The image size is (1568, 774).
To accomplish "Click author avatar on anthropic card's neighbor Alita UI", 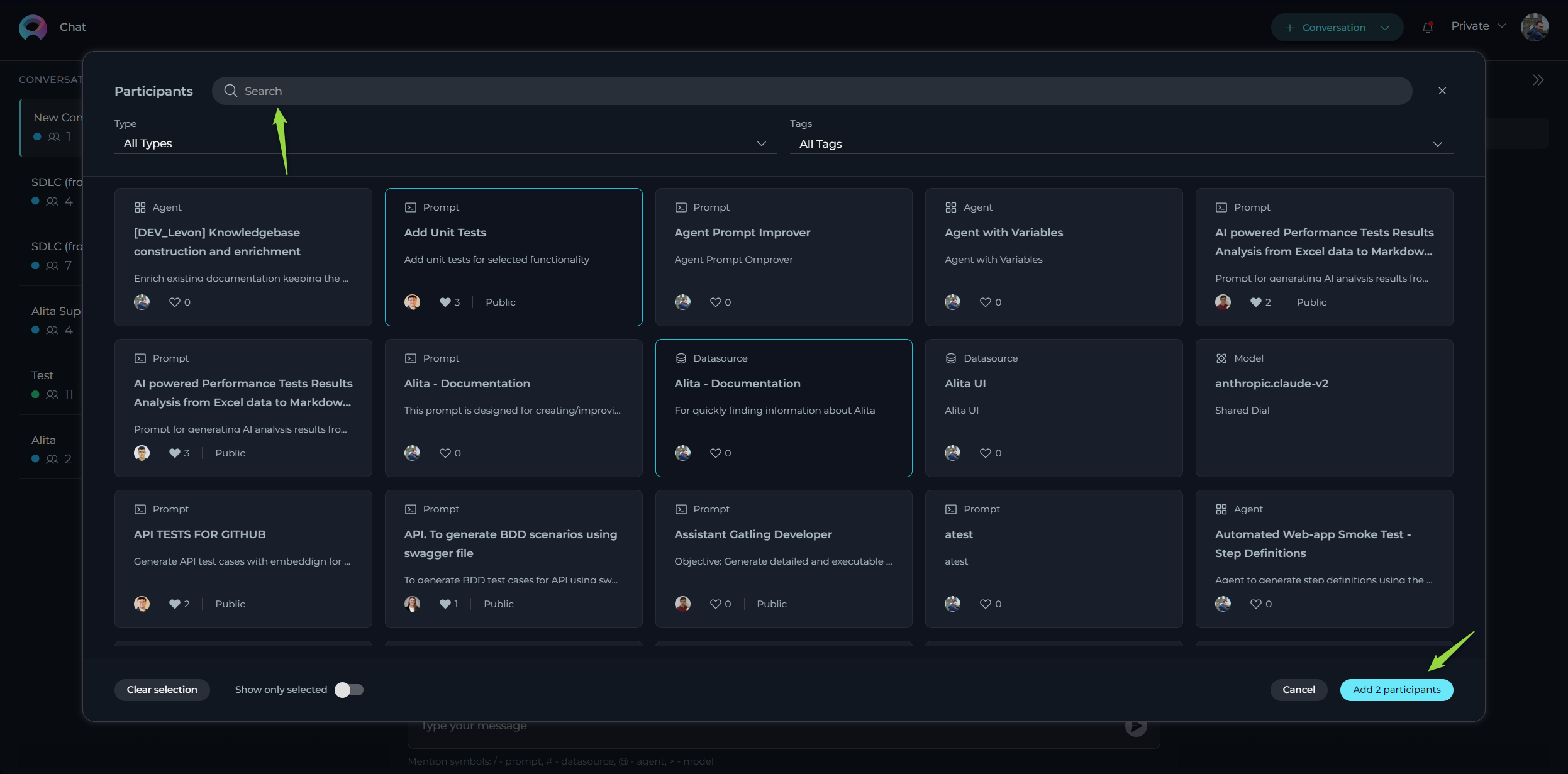I will (x=953, y=453).
